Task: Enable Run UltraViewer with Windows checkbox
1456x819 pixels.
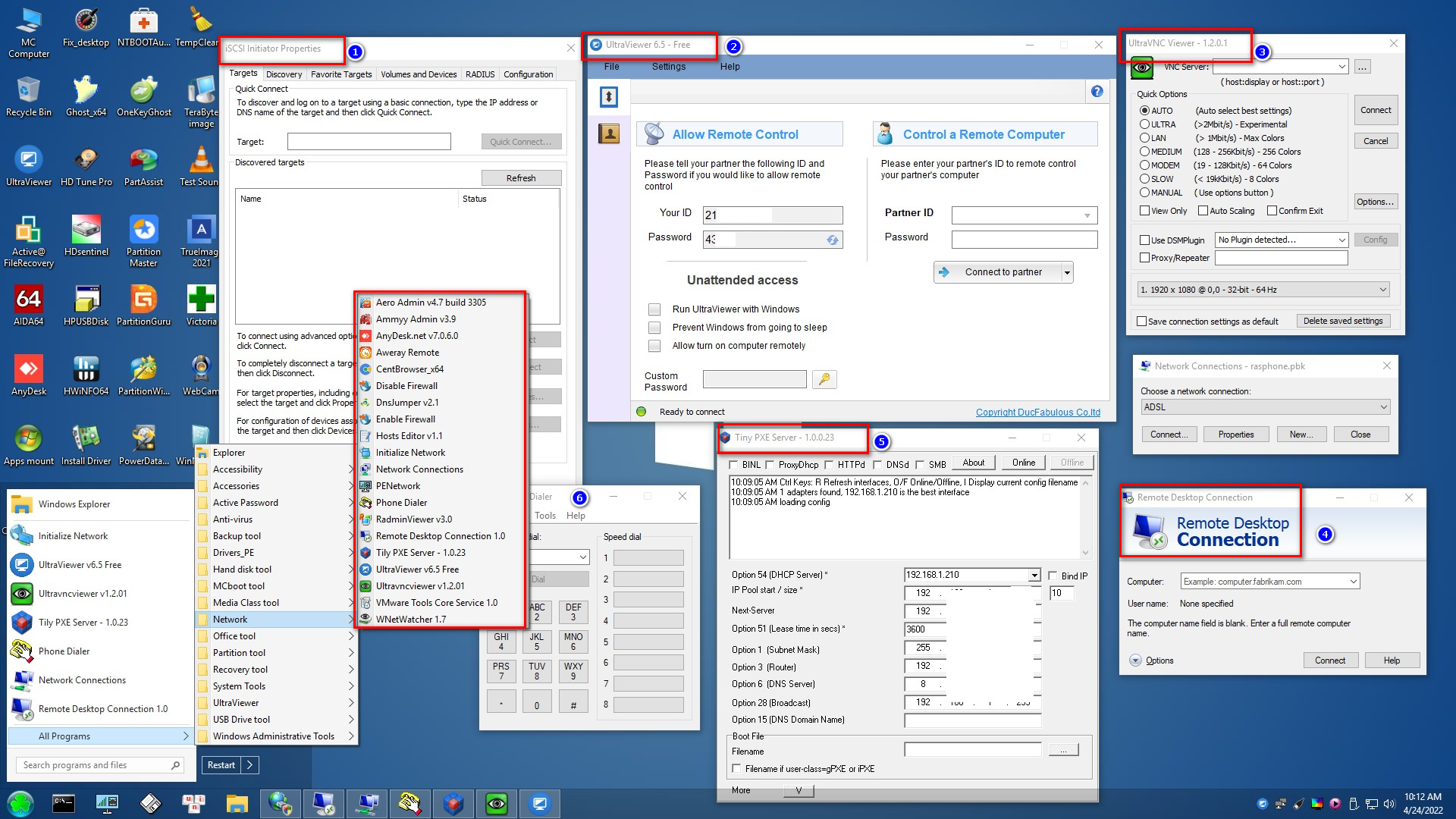Action: pos(654,309)
